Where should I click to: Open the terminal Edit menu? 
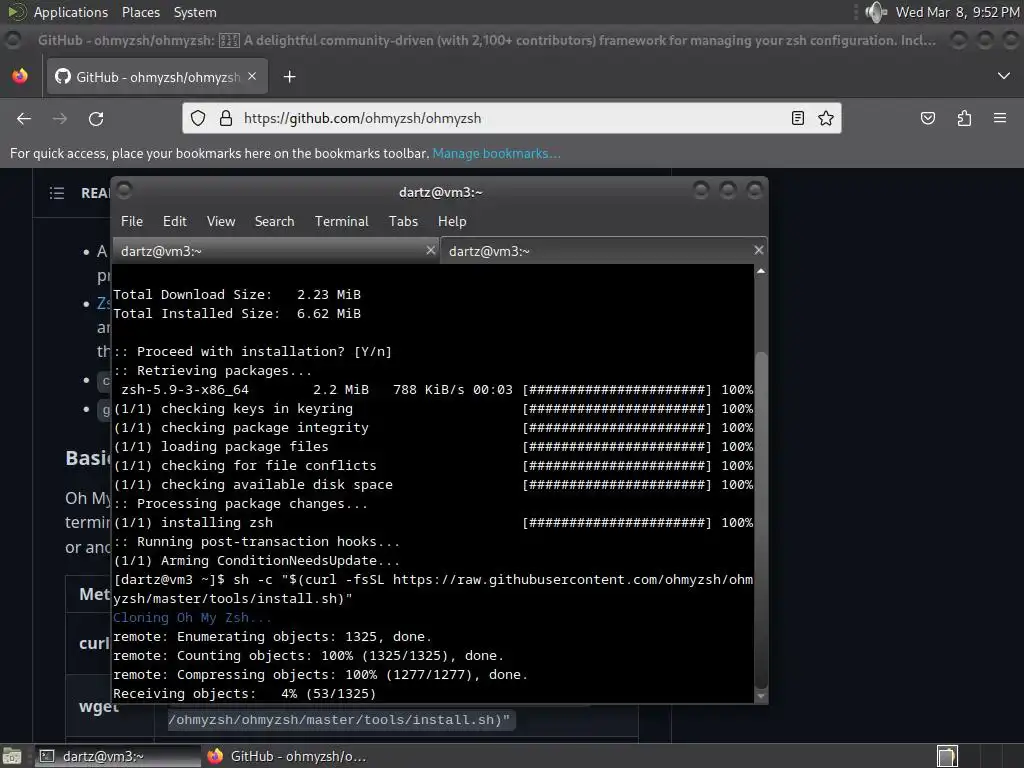174,221
